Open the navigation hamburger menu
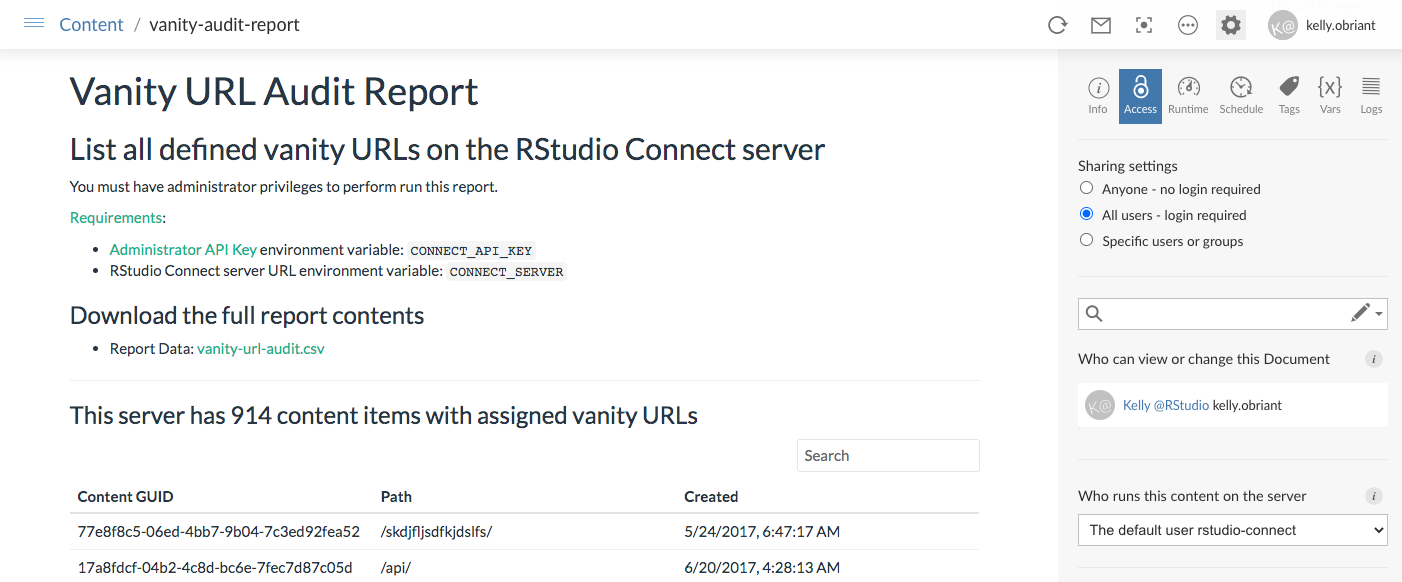1402x582 pixels. (34, 24)
